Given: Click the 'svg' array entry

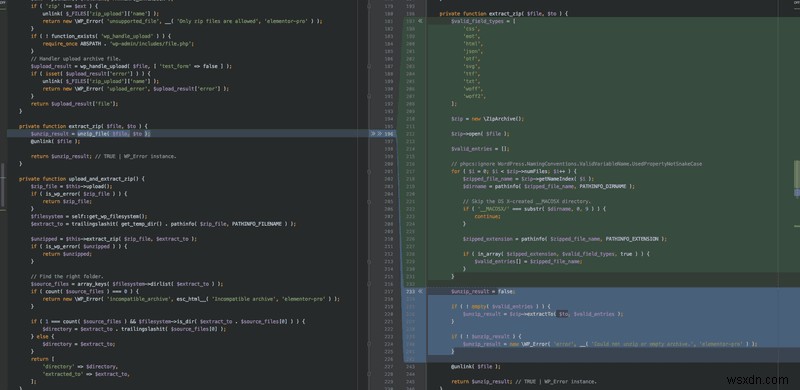Looking at the screenshot, I should pos(471,66).
